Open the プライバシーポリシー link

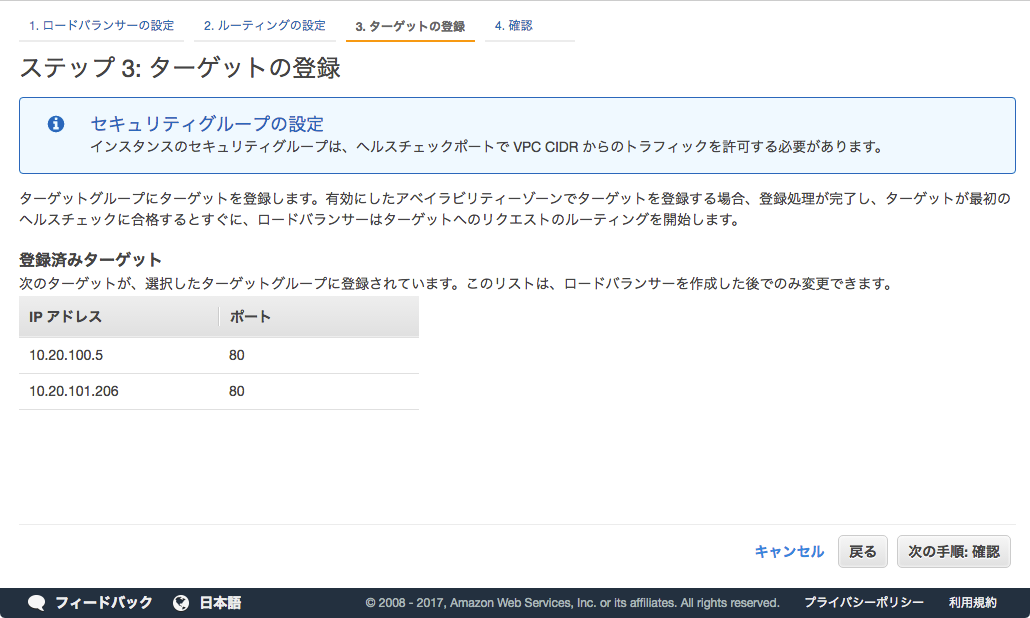pyautogui.click(x=863, y=603)
